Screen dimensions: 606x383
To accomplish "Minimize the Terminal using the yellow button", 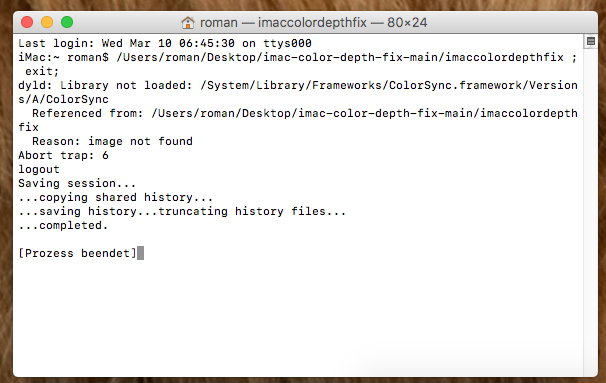I will tap(47, 22).
